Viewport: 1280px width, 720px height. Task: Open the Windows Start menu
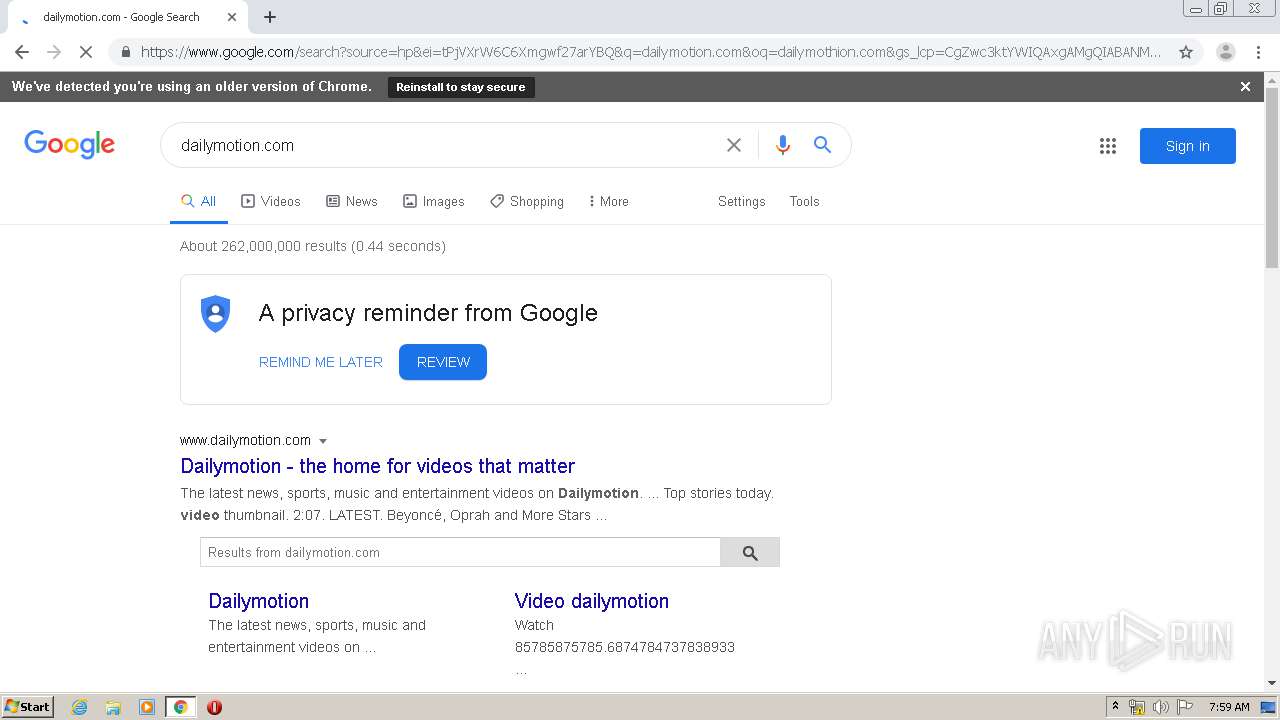pyautogui.click(x=28, y=706)
